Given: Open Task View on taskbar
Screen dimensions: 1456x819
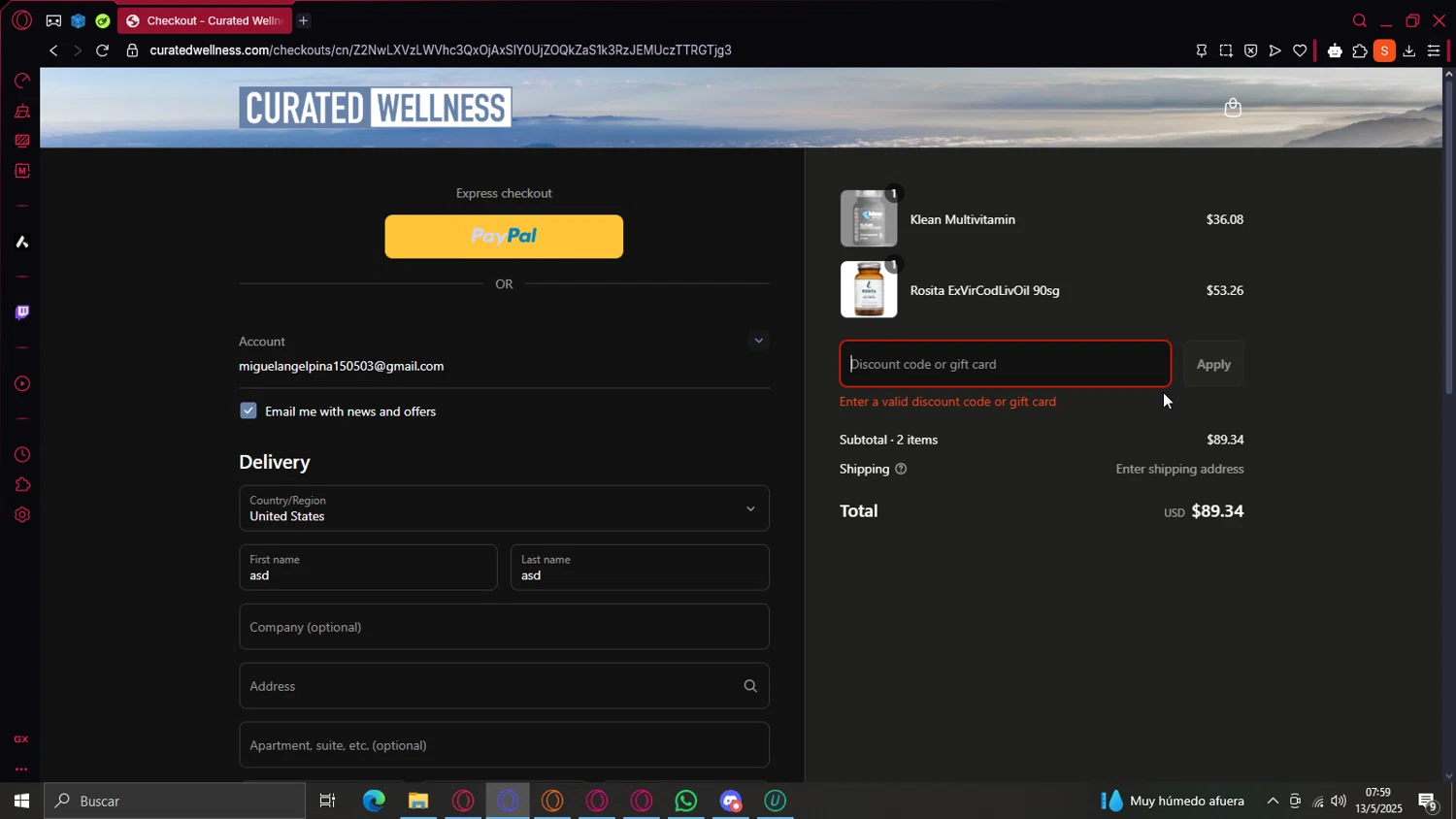Looking at the screenshot, I should [327, 801].
